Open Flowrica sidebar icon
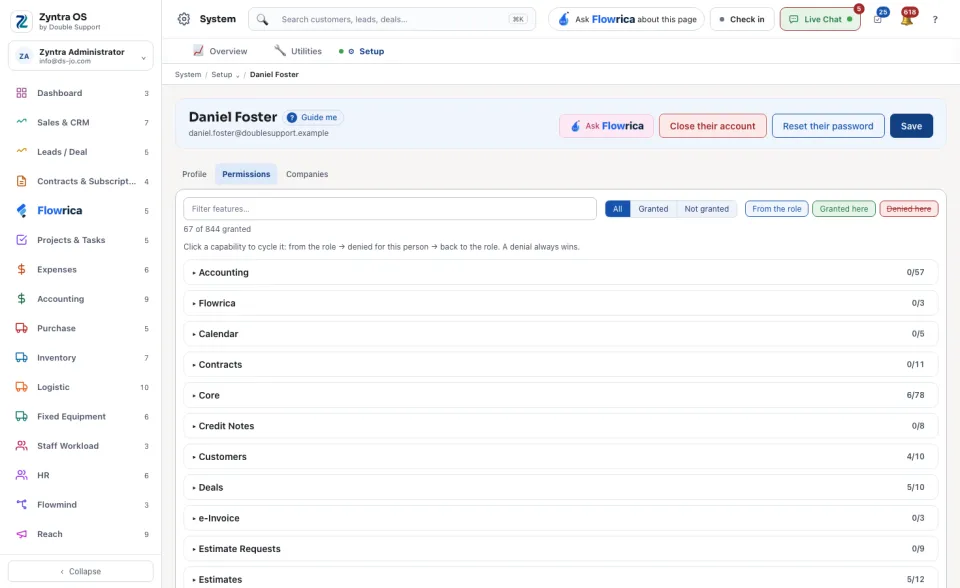 tap(21, 211)
